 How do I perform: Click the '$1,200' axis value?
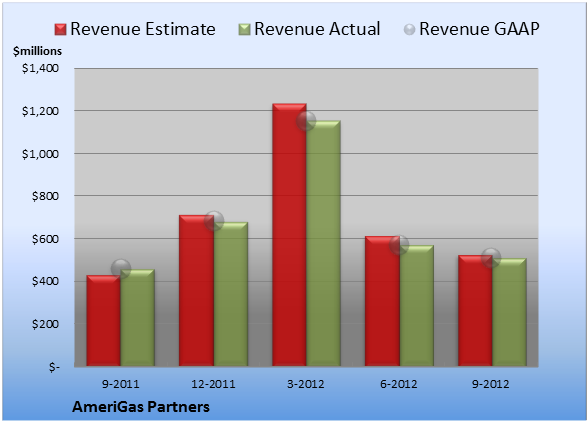40,111
